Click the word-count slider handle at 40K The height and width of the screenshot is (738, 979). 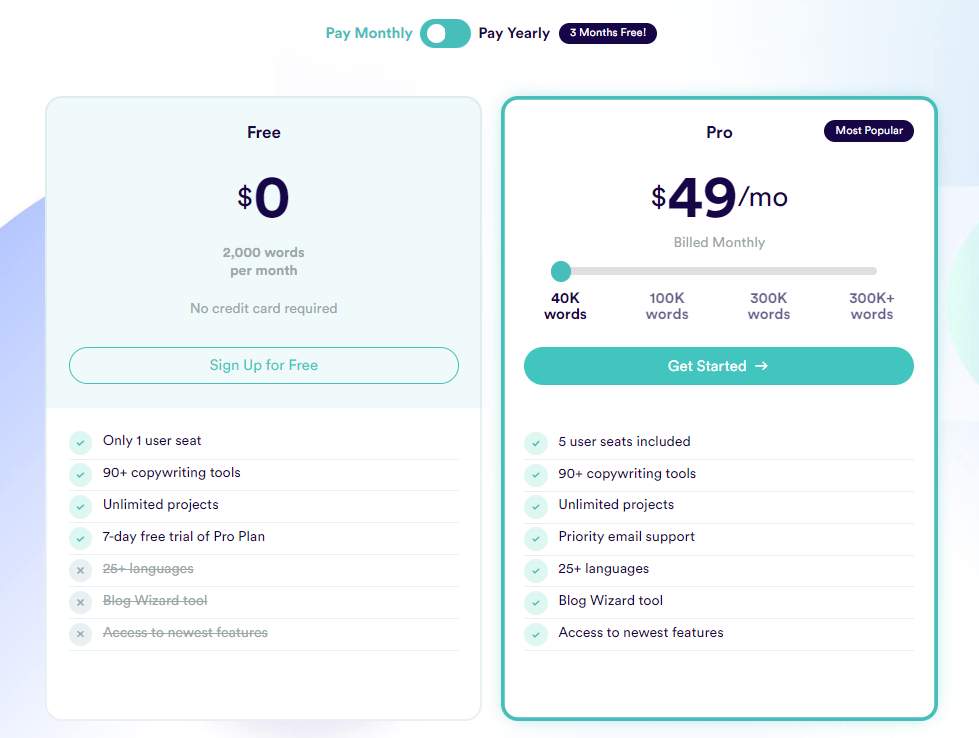(560, 271)
